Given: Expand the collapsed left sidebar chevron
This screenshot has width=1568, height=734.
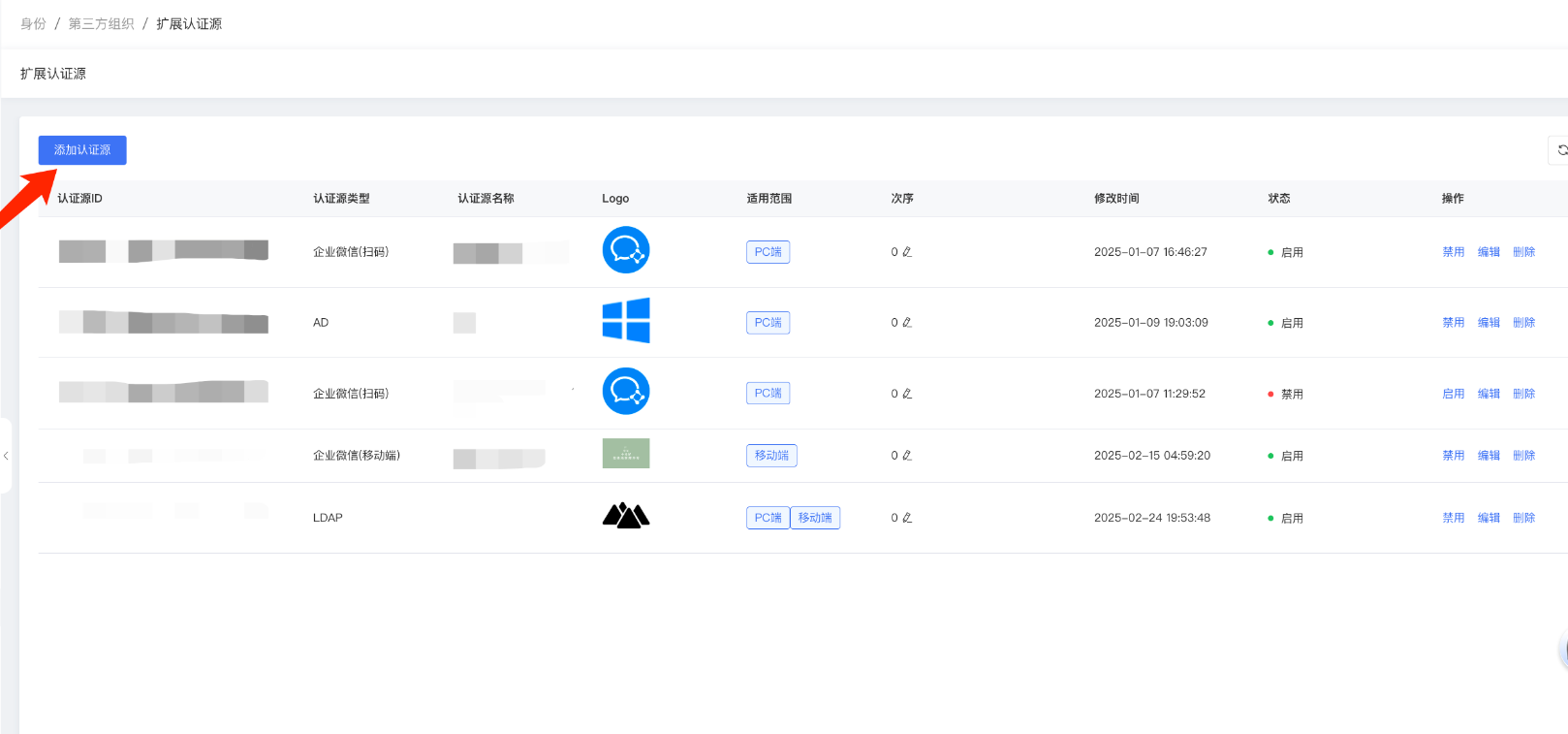Looking at the screenshot, I should (x=6, y=456).
